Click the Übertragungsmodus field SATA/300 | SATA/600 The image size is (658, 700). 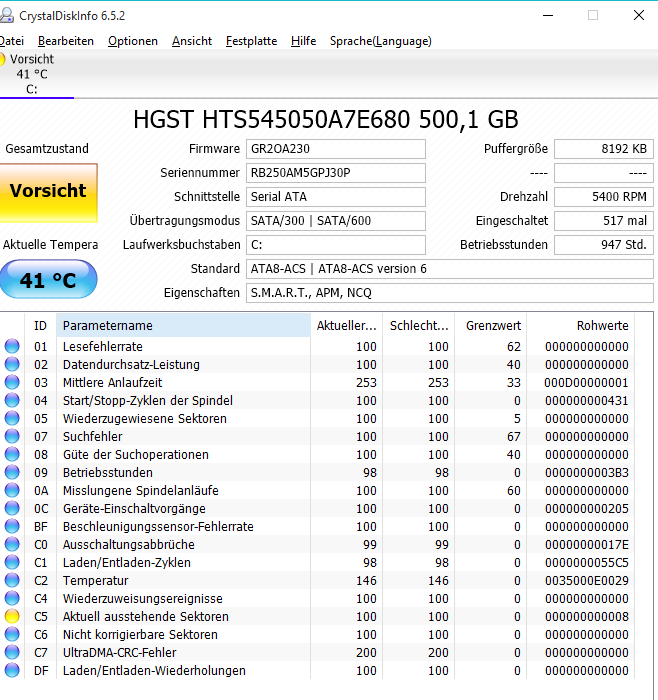coord(336,221)
